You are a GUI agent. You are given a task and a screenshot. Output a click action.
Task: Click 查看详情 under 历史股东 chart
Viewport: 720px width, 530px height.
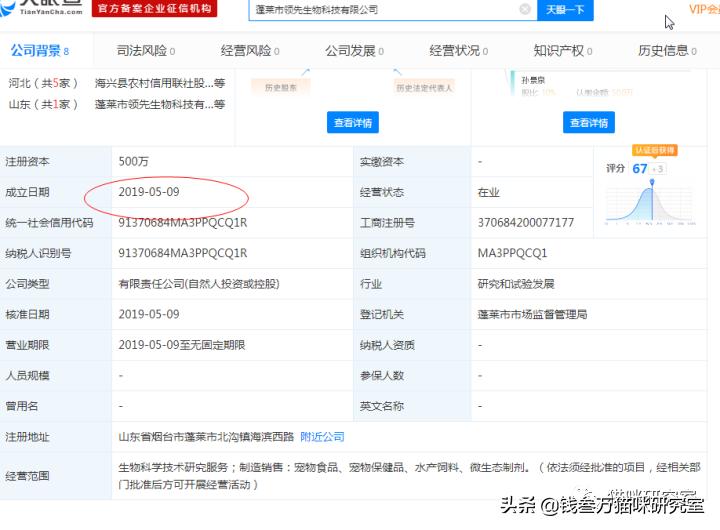click(x=353, y=122)
